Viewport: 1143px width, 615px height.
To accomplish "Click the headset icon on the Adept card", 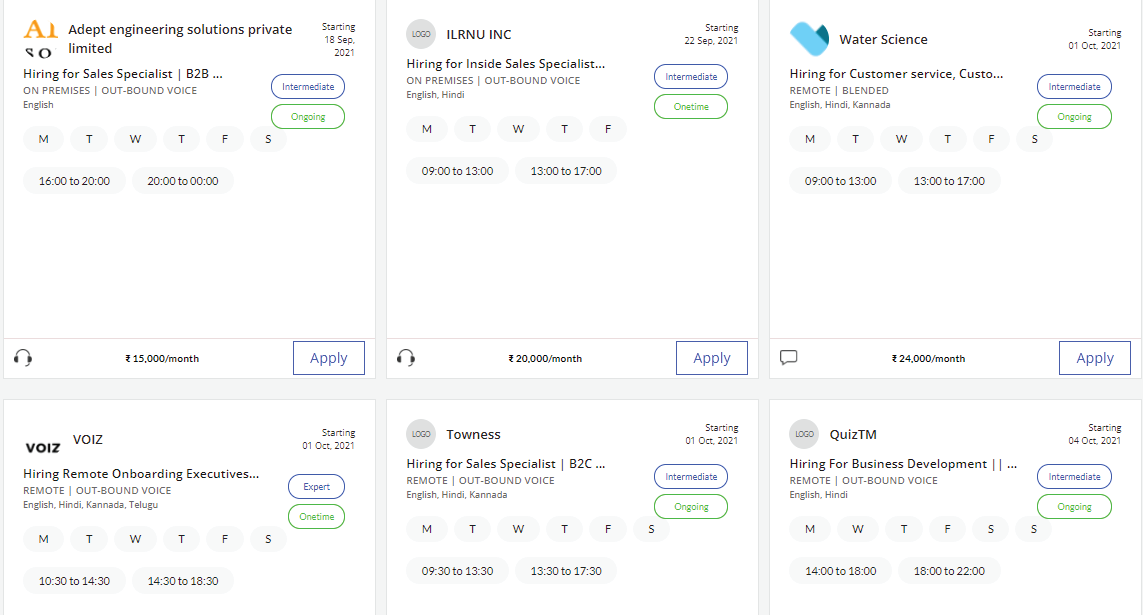I will 23,358.
